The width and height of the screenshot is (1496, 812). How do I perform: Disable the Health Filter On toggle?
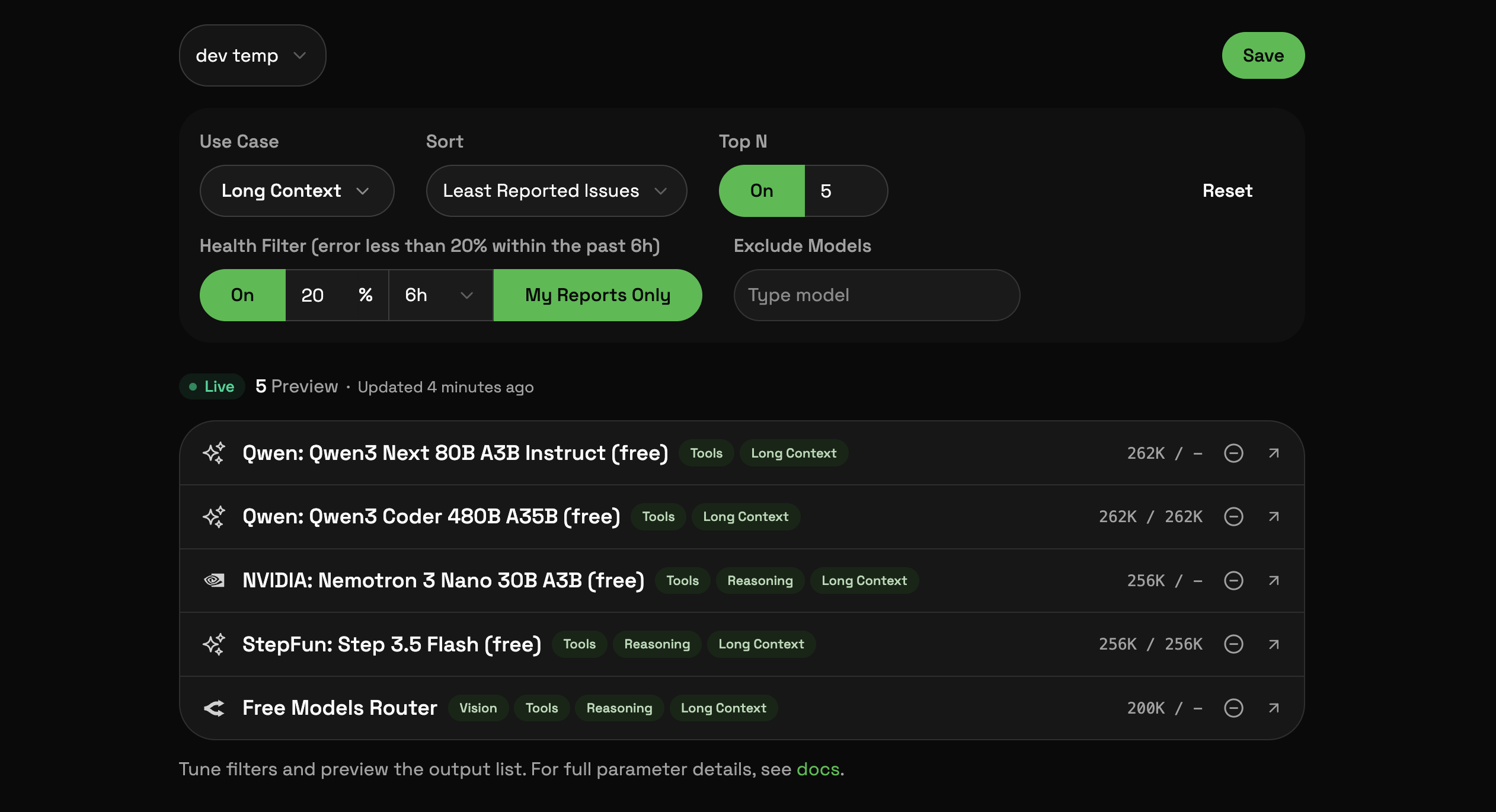pos(242,295)
